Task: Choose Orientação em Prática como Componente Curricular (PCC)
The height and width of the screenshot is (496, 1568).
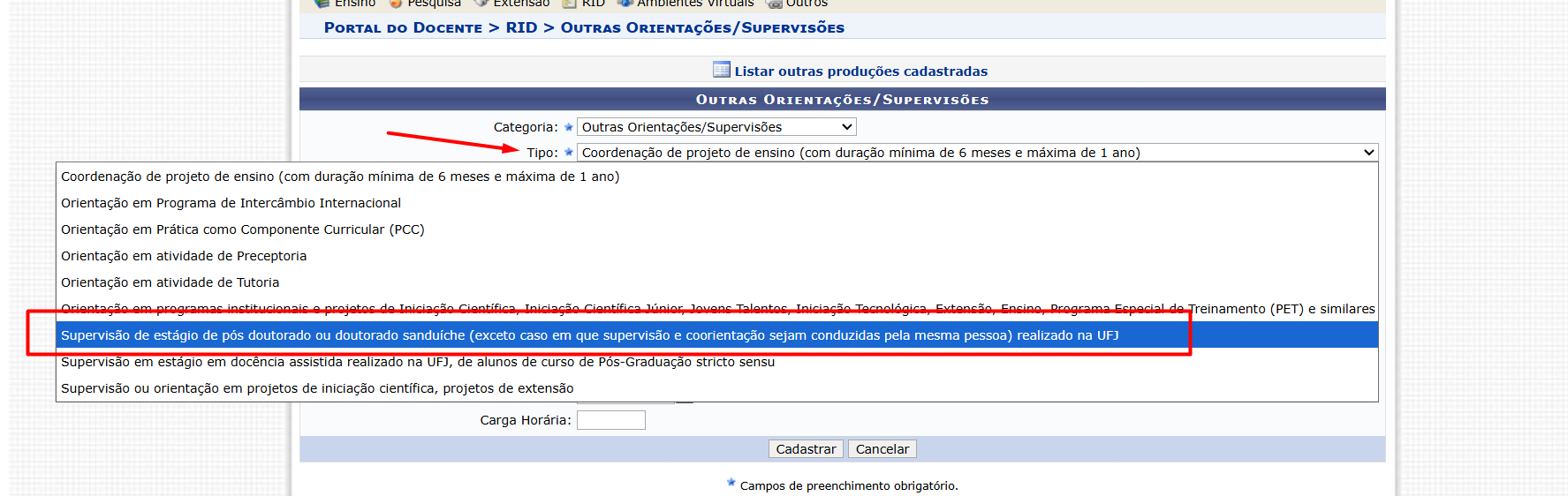Action: pos(716,229)
